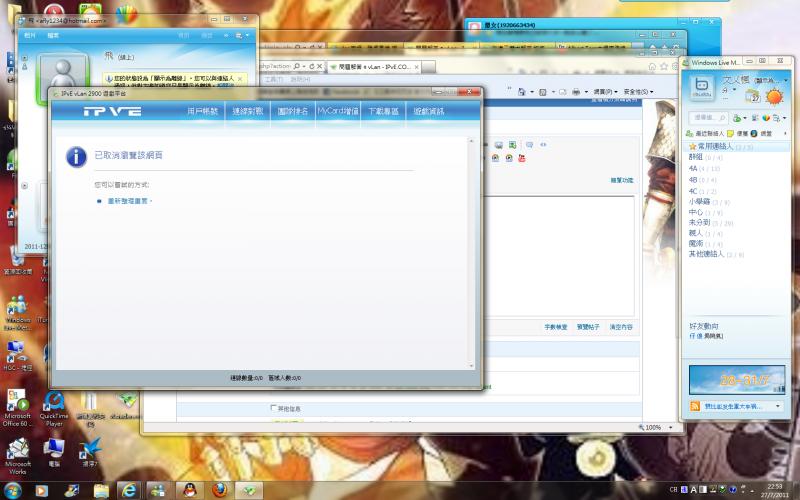This screenshot has width=800, height=500.
Task: Open MyCard增值 tab in IPvE
Action: pyautogui.click(x=338, y=111)
